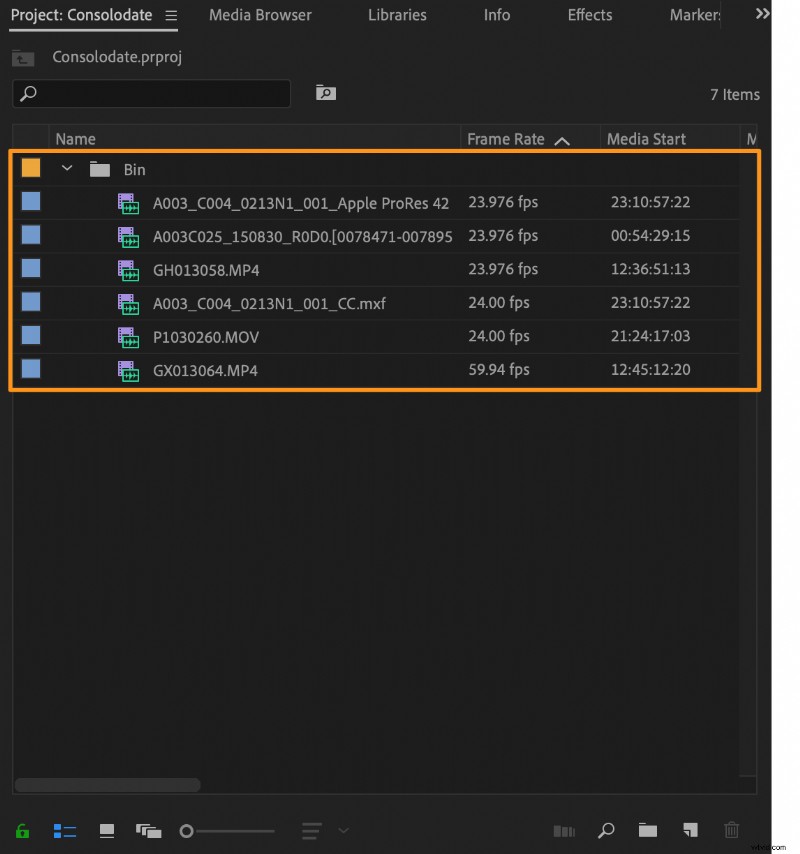Collapse the Bin folder disclosure chevron
The image size is (800, 854).
pos(67,168)
